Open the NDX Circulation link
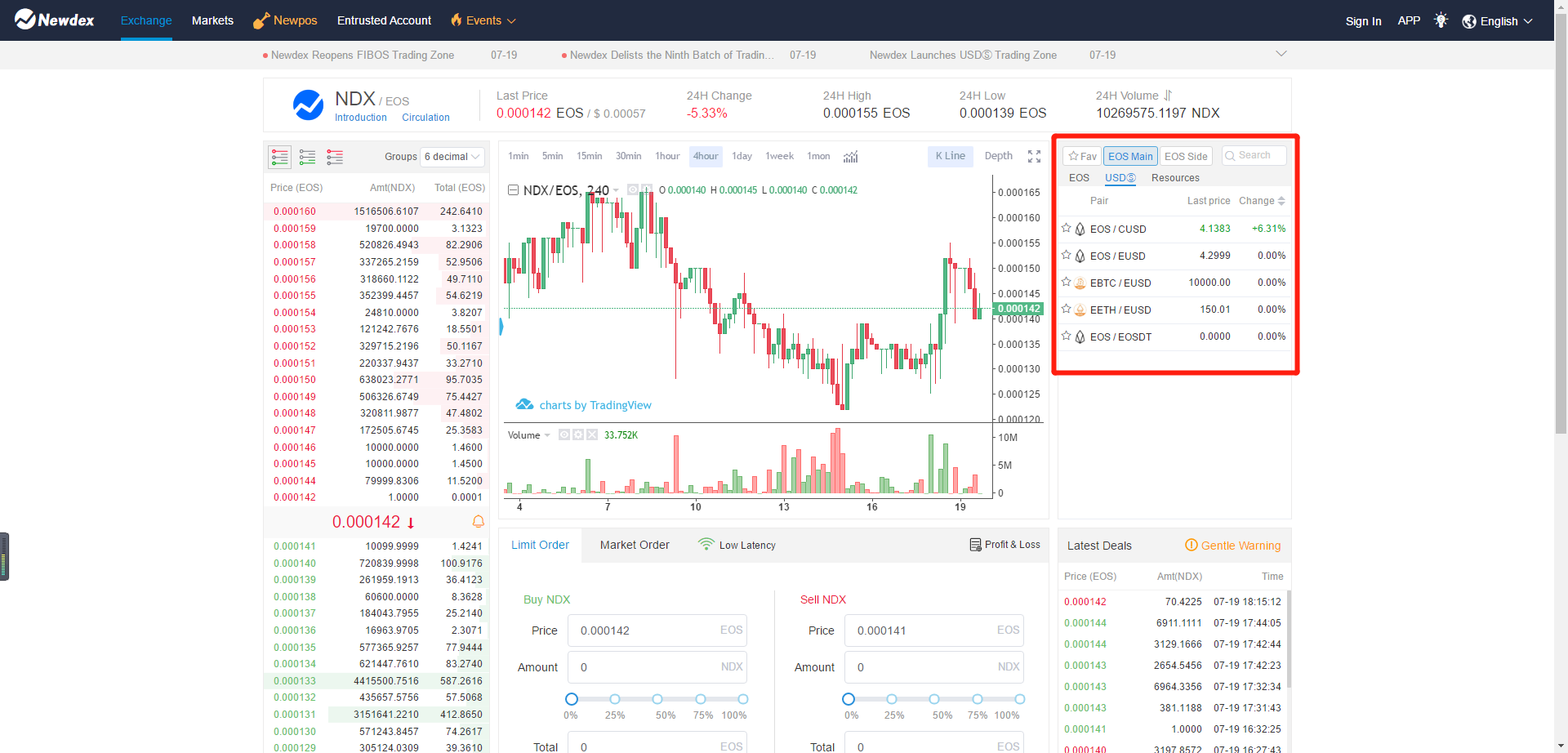 [x=425, y=118]
